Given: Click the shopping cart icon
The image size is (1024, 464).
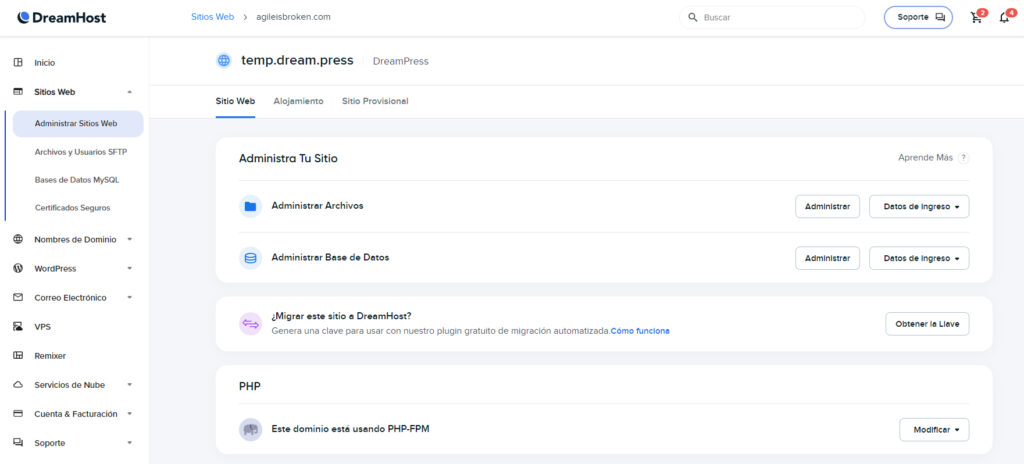Looking at the screenshot, I should click(975, 18).
